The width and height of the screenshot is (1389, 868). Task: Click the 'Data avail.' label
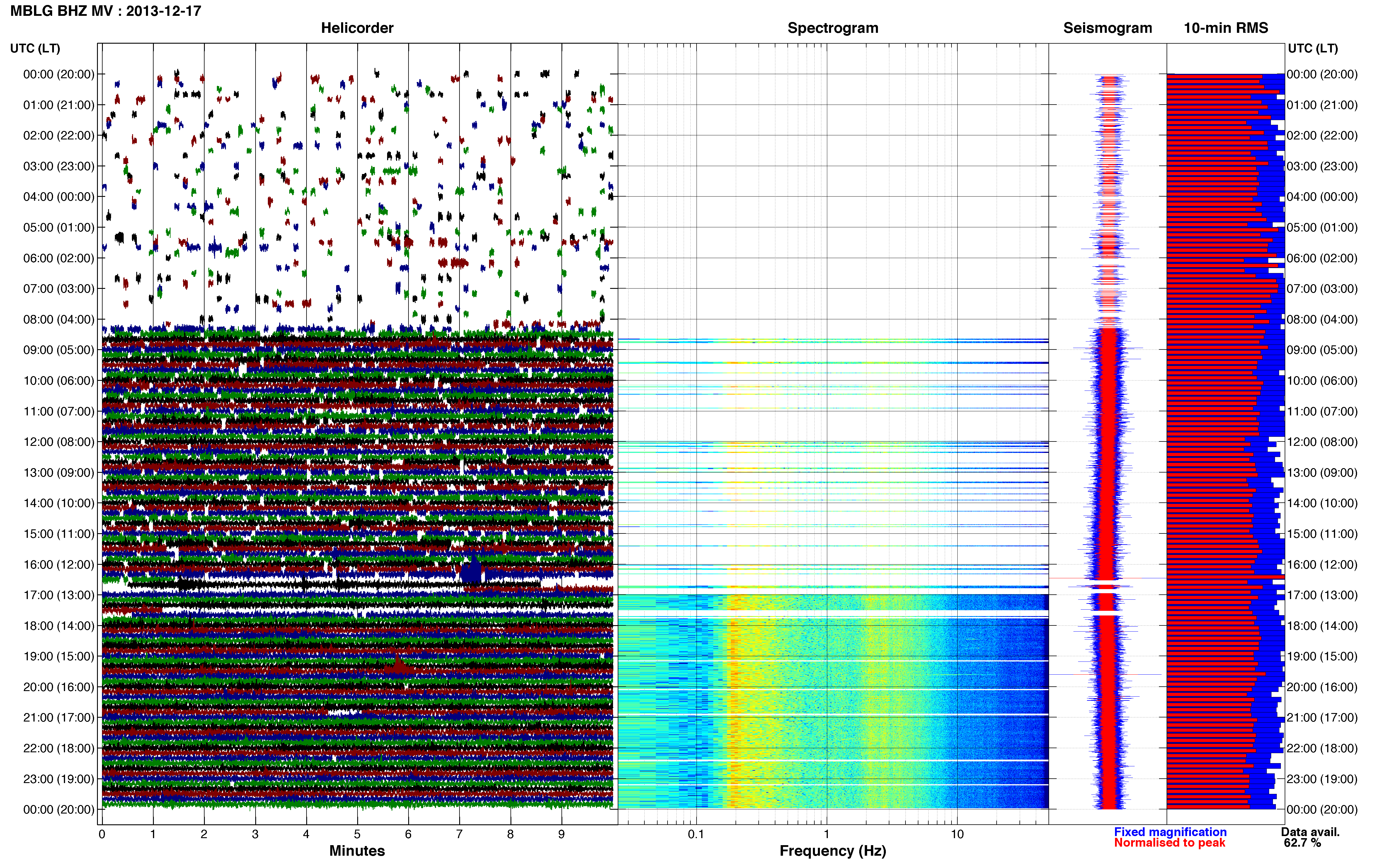pyautogui.click(x=1310, y=832)
